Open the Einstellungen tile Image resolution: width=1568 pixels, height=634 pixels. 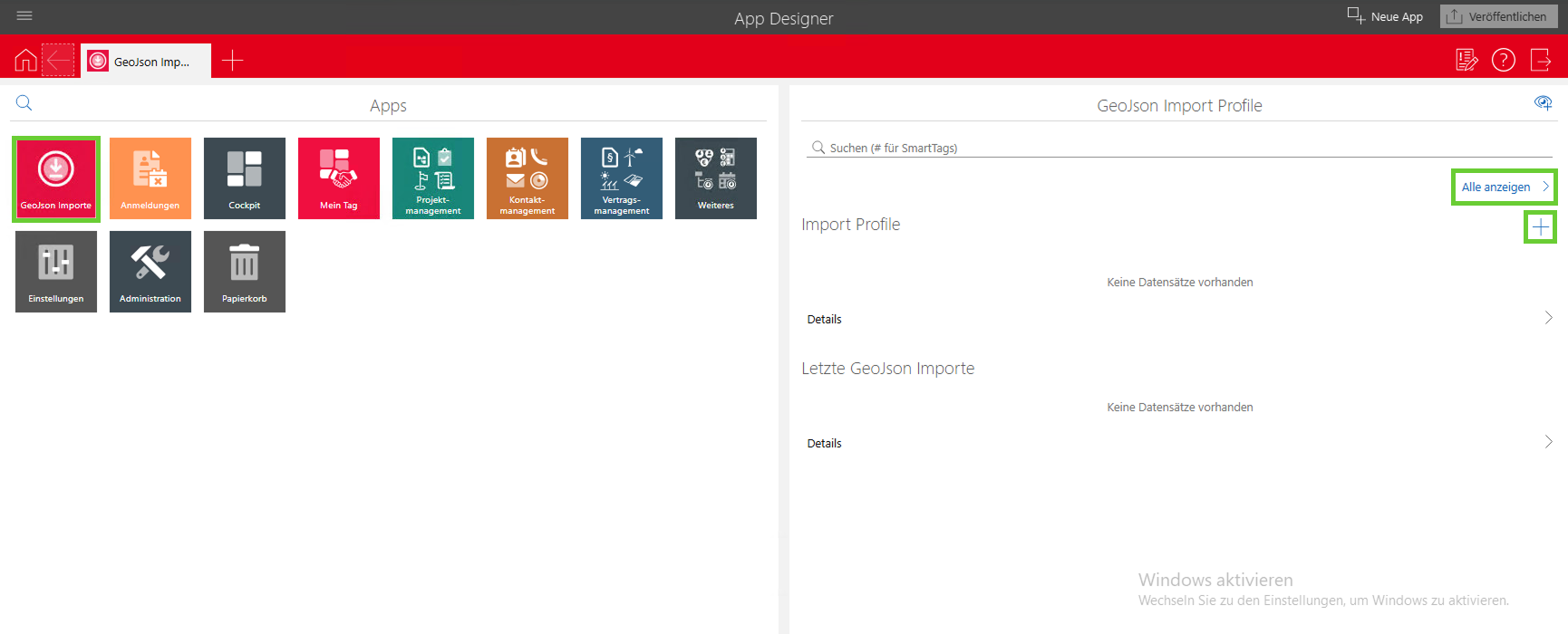[56, 272]
